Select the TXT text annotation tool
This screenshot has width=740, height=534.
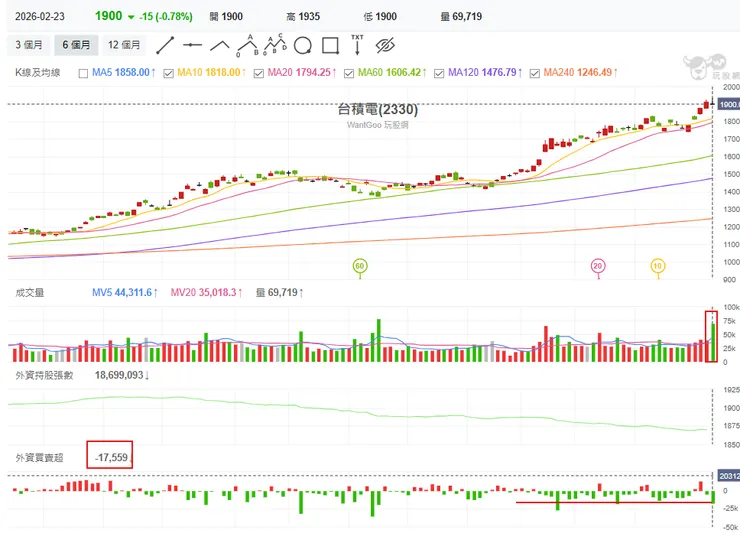(x=357, y=45)
